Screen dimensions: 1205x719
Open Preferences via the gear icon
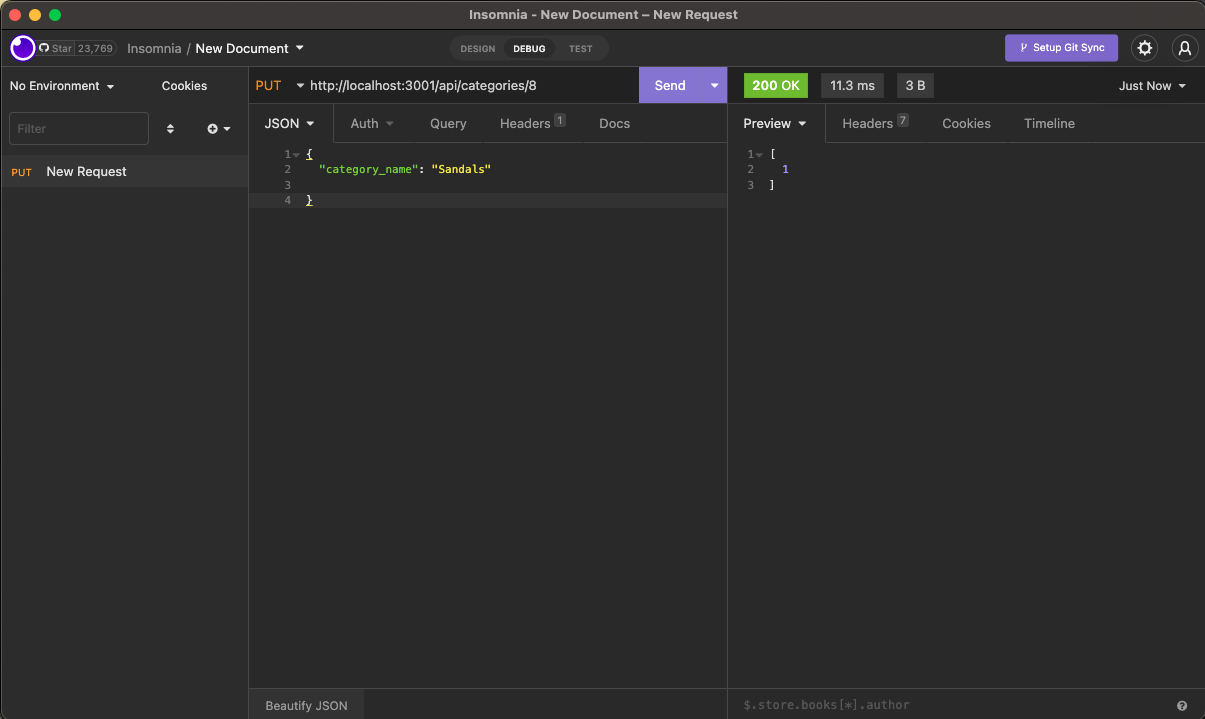click(1144, 48)
